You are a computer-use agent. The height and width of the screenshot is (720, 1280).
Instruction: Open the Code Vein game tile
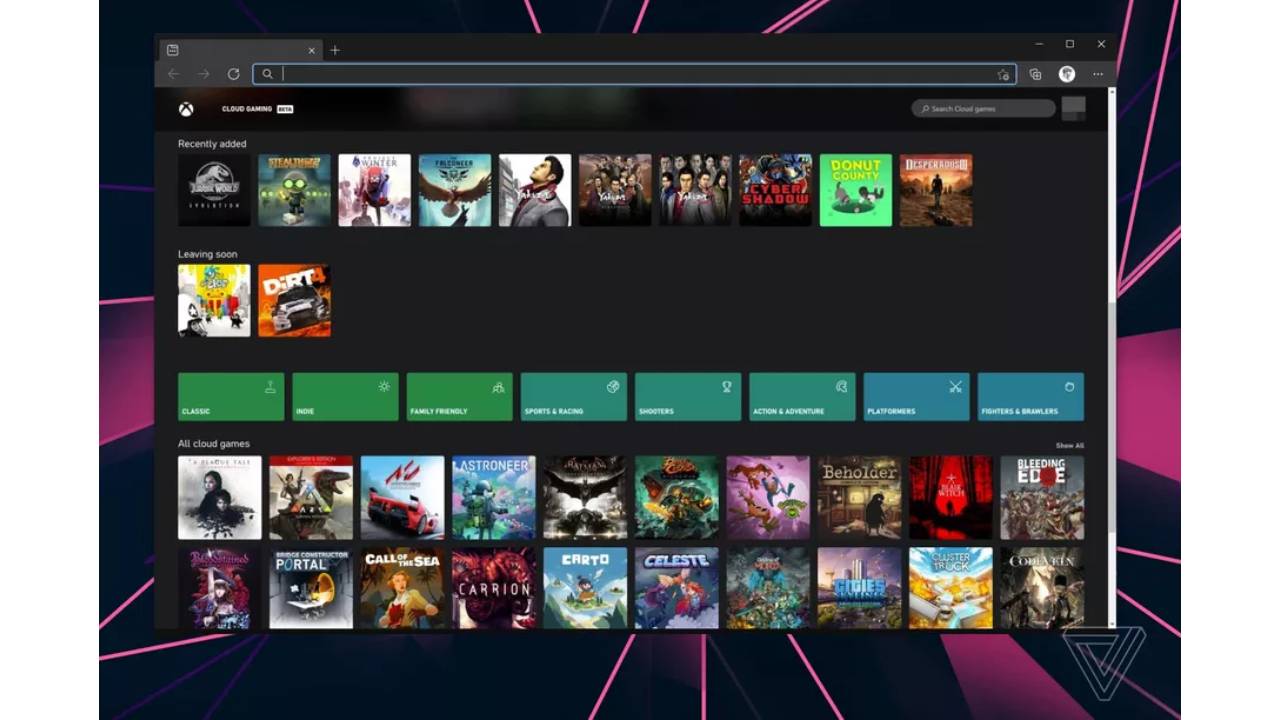(1042, 588)
